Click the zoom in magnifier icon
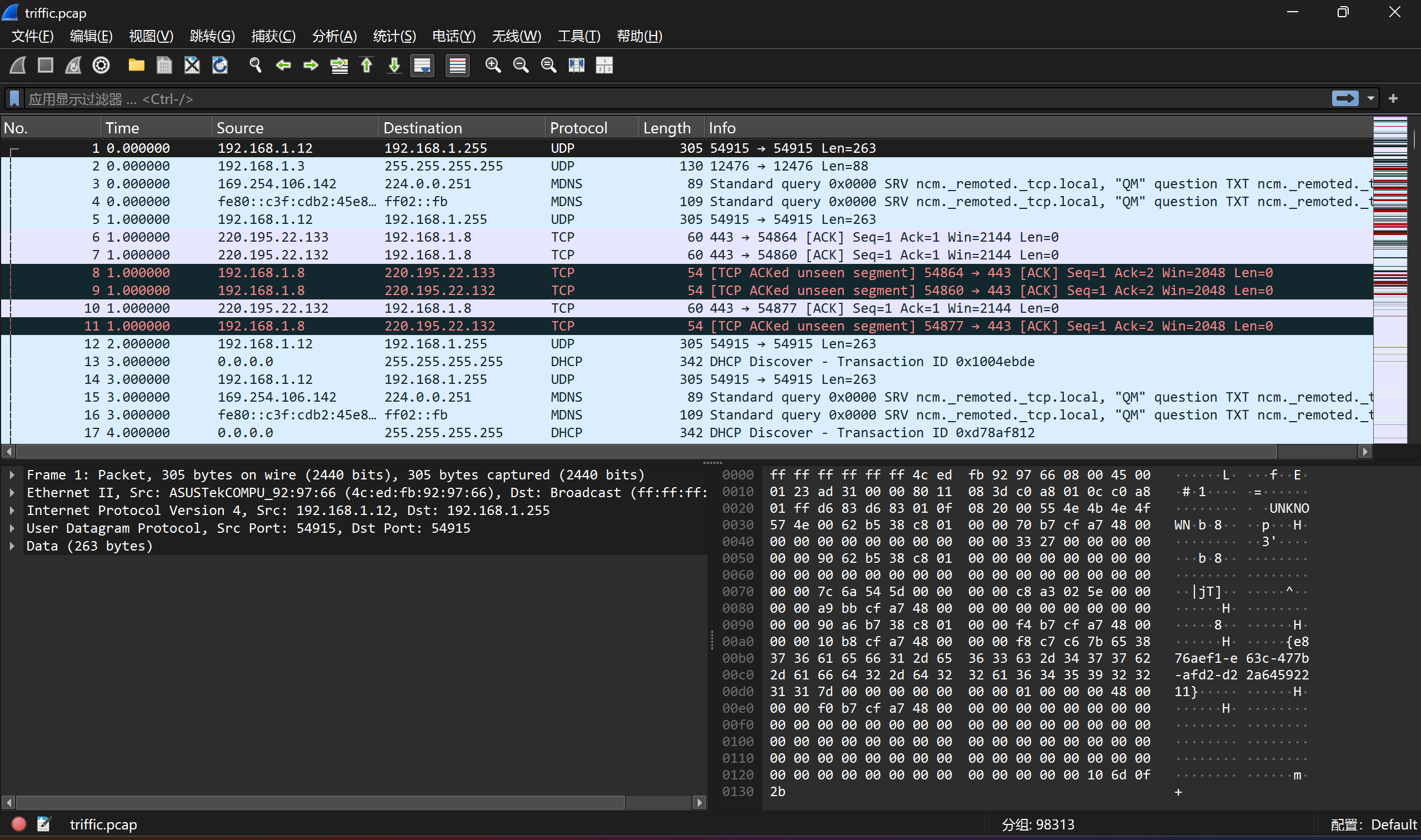1421x840 pixels. point(493,65)
